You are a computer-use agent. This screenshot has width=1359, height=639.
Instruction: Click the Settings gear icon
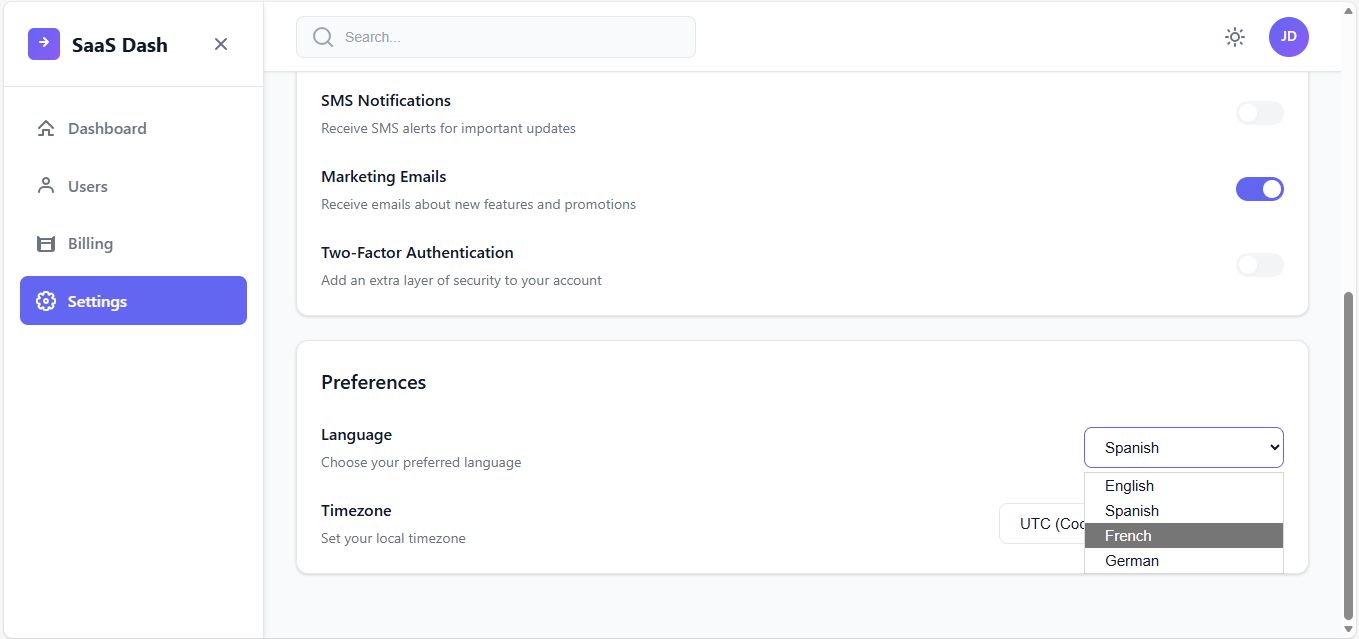tap(46, 301)
